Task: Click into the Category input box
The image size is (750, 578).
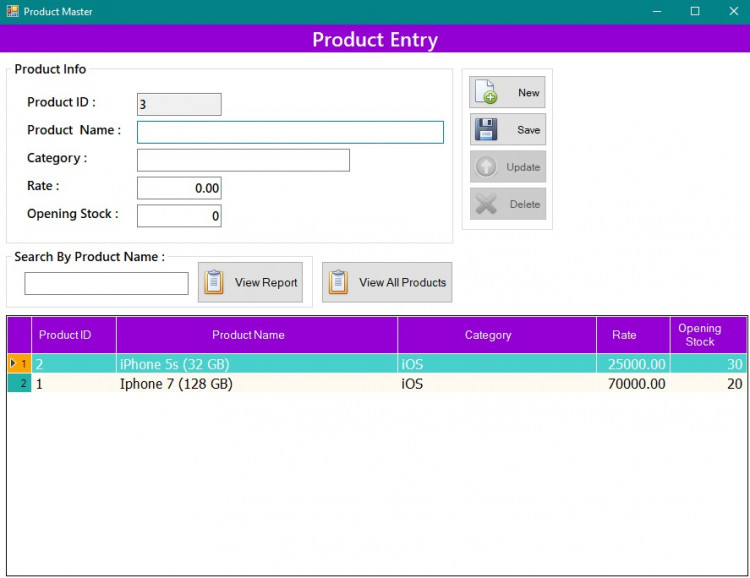Action: coord(243,160)
